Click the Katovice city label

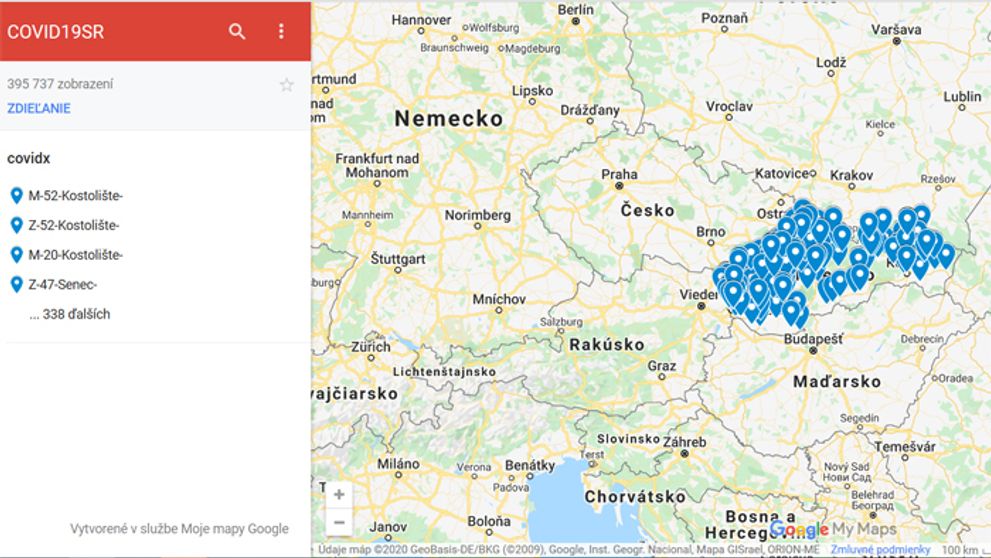click(x=781, y=173)
